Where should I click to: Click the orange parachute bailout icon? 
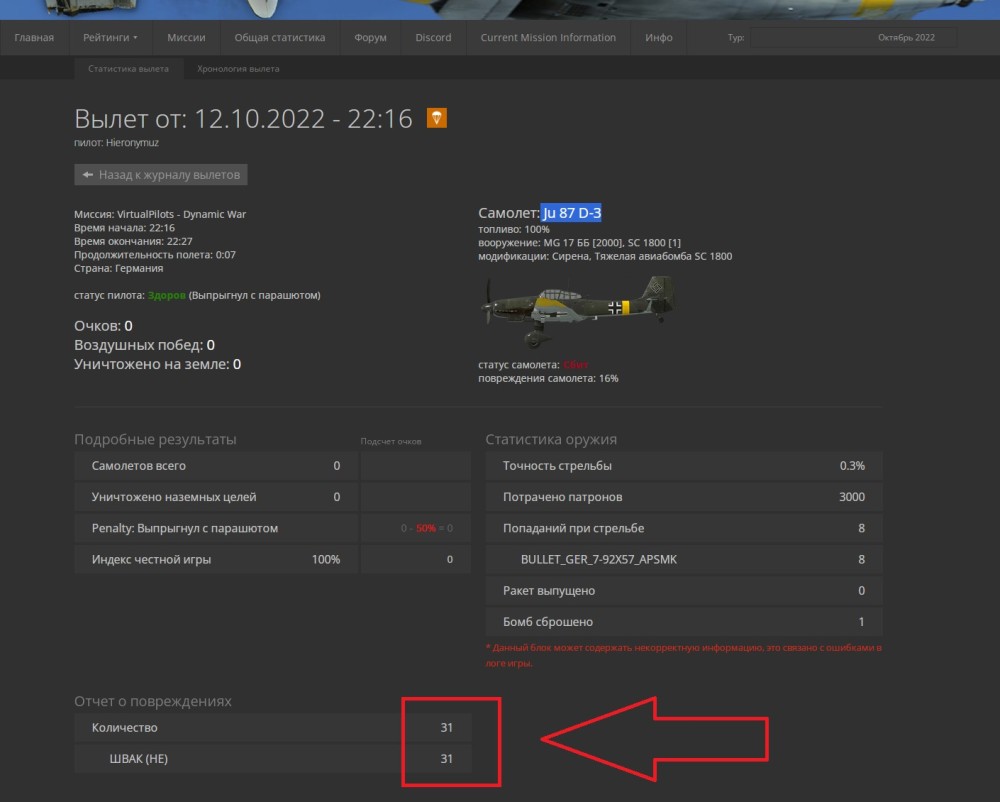pyautogui.click(x=436, y=118)
